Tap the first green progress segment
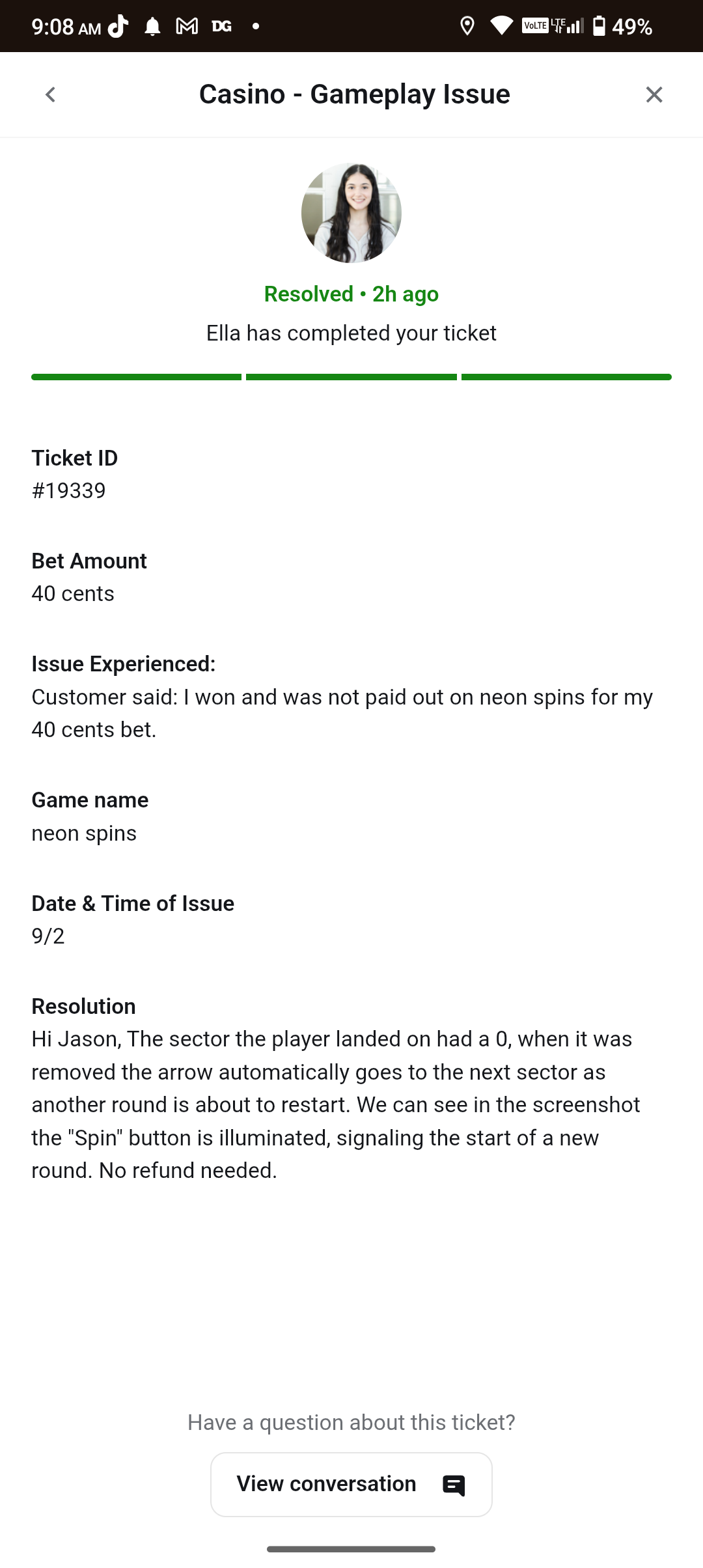Viewport: 703px width, 1568px height. [136, 377]
